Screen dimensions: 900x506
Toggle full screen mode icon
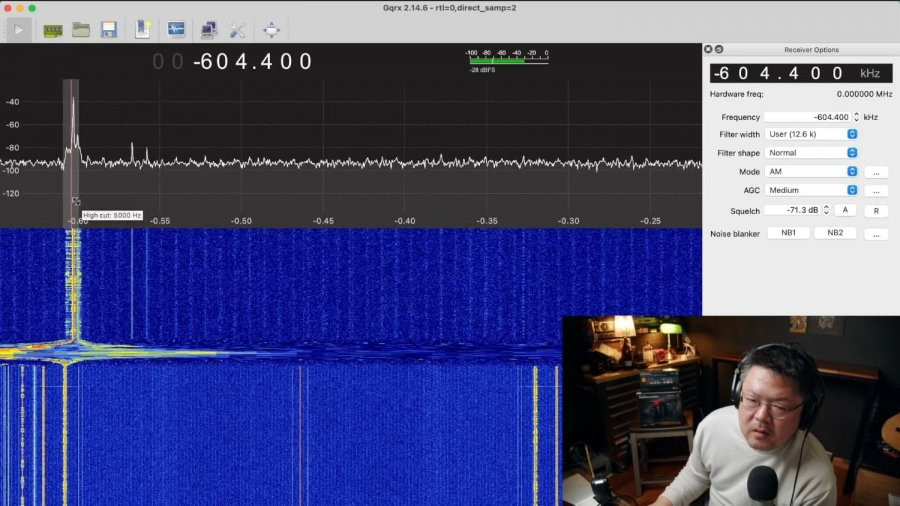tap(271, 30)
